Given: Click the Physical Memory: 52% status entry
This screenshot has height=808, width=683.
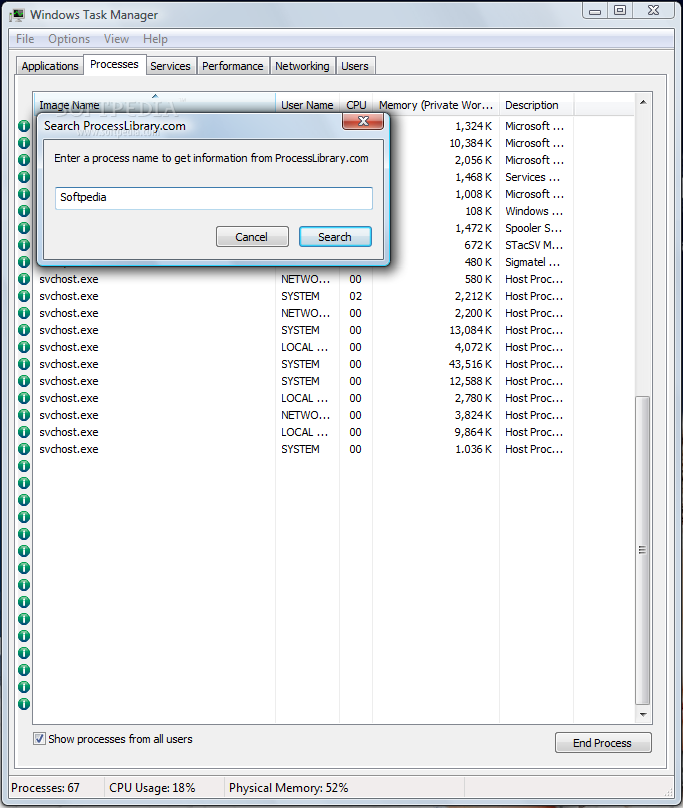Looking at the screenshot, I should click(289, 787).
